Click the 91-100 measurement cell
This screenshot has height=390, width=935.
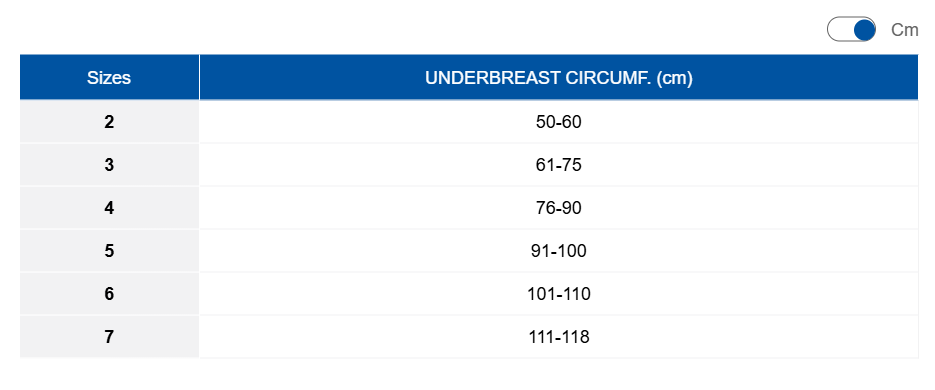(x=559, y=250)
